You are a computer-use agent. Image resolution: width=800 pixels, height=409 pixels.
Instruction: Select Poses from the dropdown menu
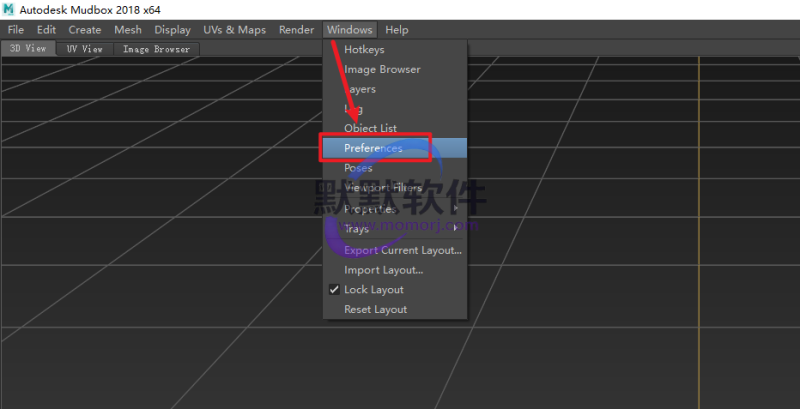pyautogui.click(x=358, y=169)
